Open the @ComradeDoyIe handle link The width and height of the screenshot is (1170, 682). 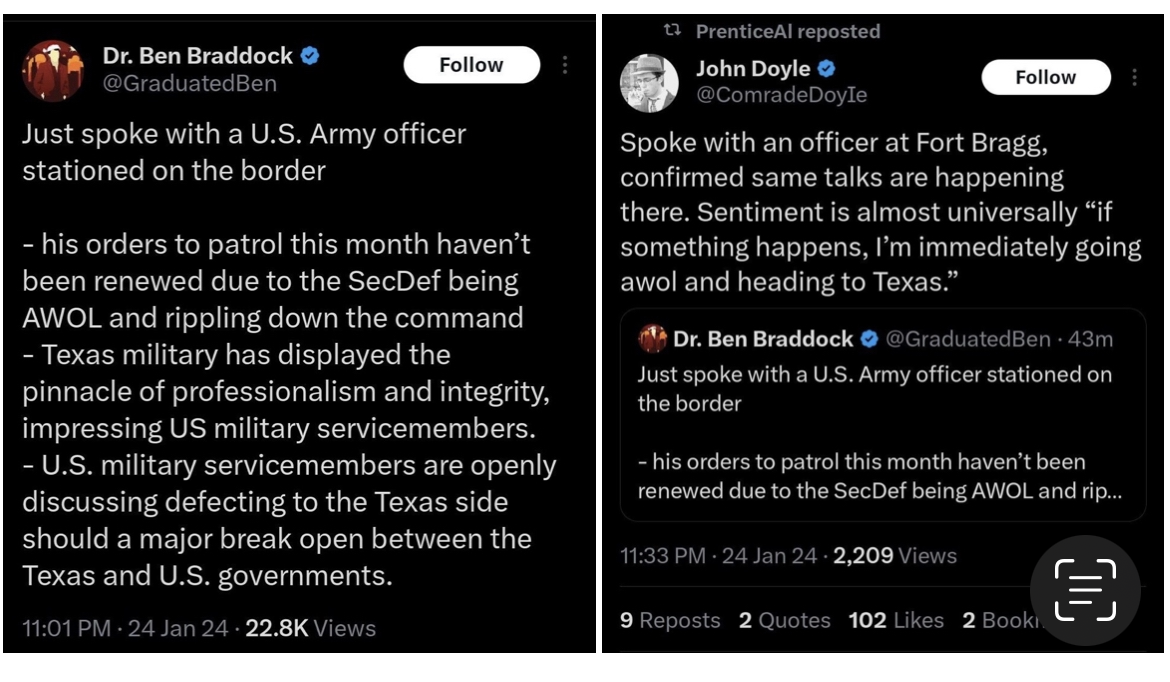click(781, 96)
